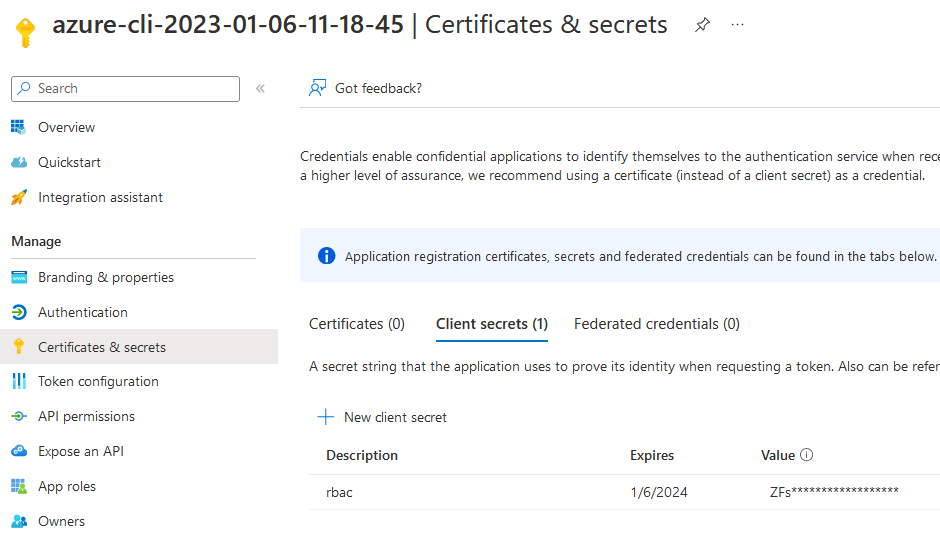Click the Got feedback icon
940x537 pixels.
click(318, 88)
